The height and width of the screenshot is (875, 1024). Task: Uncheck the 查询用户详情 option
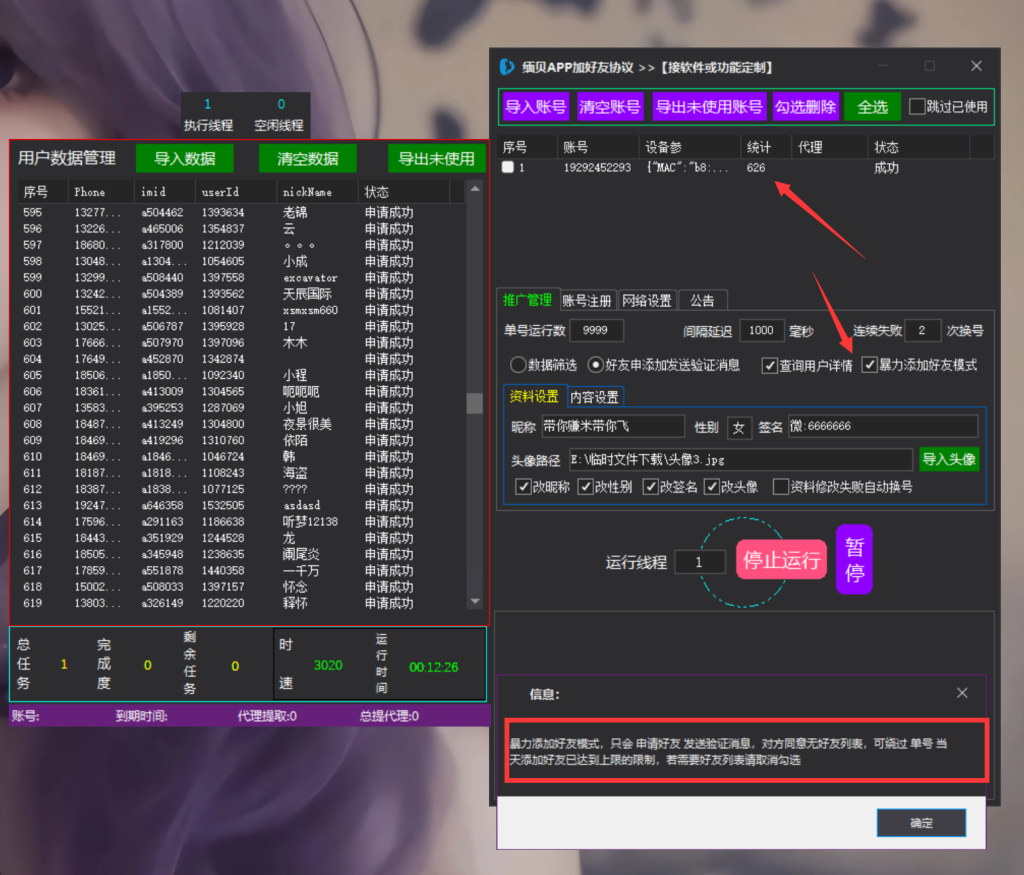click(769, 365)
